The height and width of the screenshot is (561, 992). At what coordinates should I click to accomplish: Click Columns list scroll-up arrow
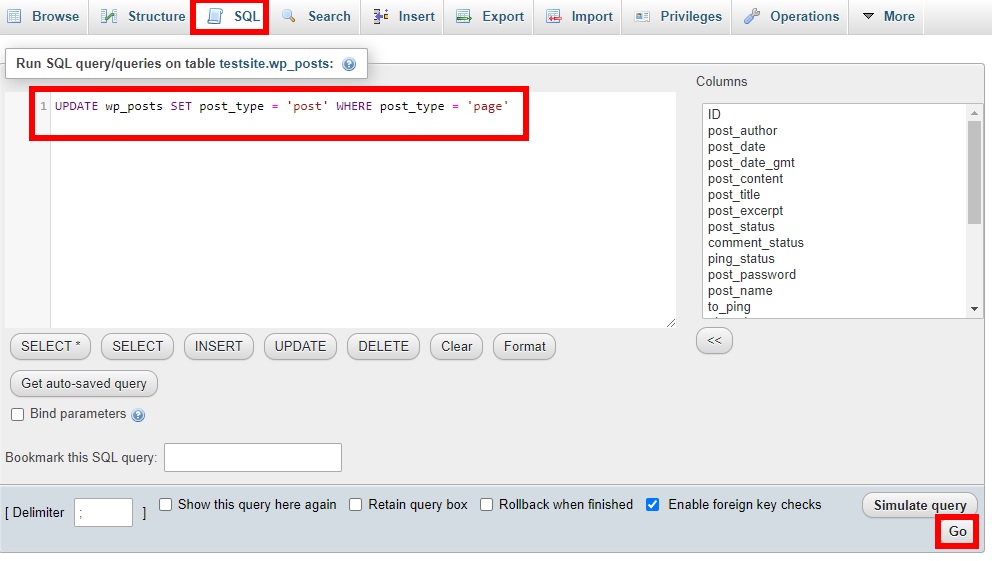[974, 113]
